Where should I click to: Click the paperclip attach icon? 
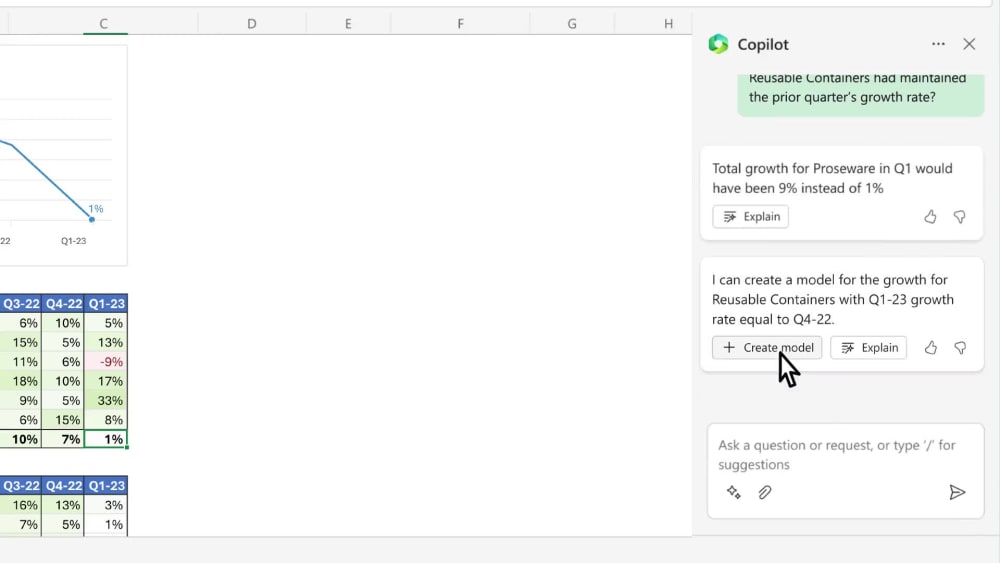[765, 492]
